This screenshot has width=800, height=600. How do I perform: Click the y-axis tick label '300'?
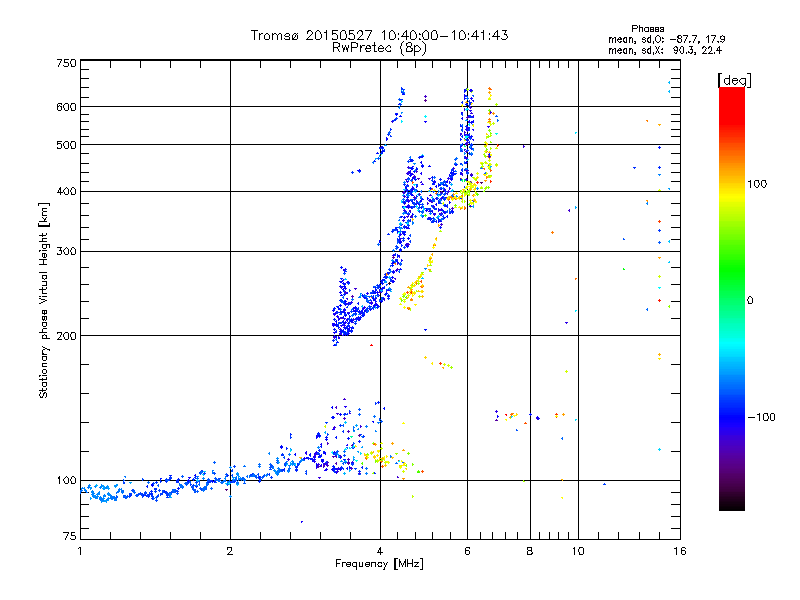(66, 252)
